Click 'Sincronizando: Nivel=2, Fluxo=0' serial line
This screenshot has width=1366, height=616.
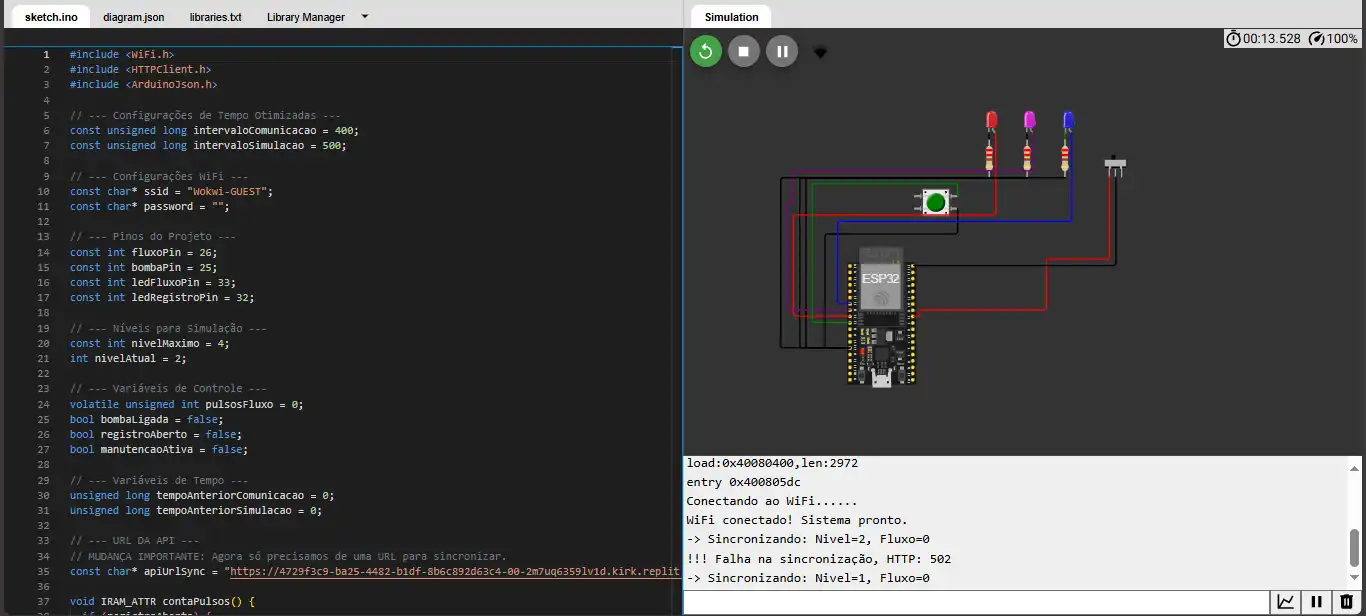[808, 539]
